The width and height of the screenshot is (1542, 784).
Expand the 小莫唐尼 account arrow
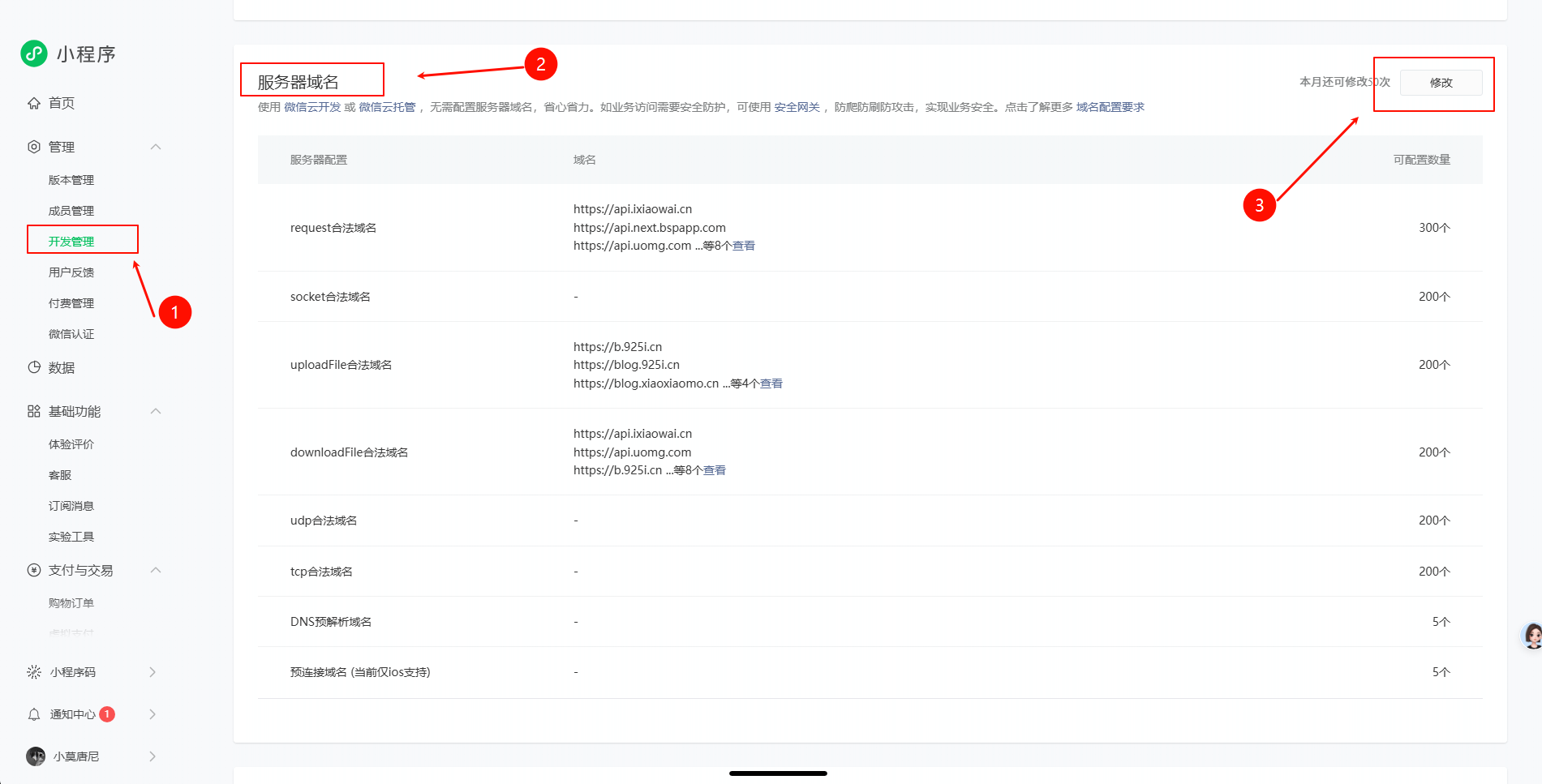pyautogui.click(x=152, y=756)
